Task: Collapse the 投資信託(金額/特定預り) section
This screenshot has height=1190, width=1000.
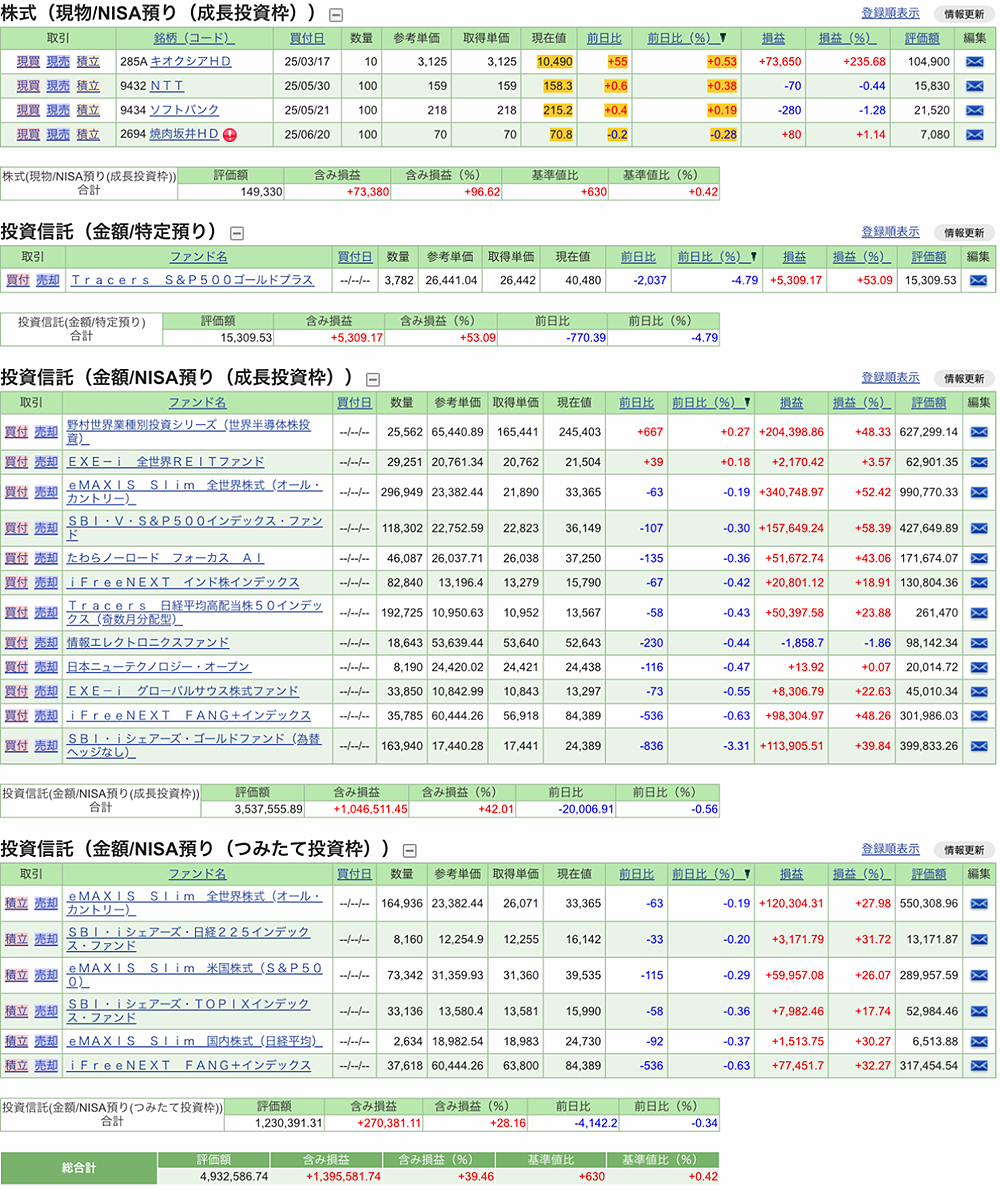Action: [x=237, y=233]
